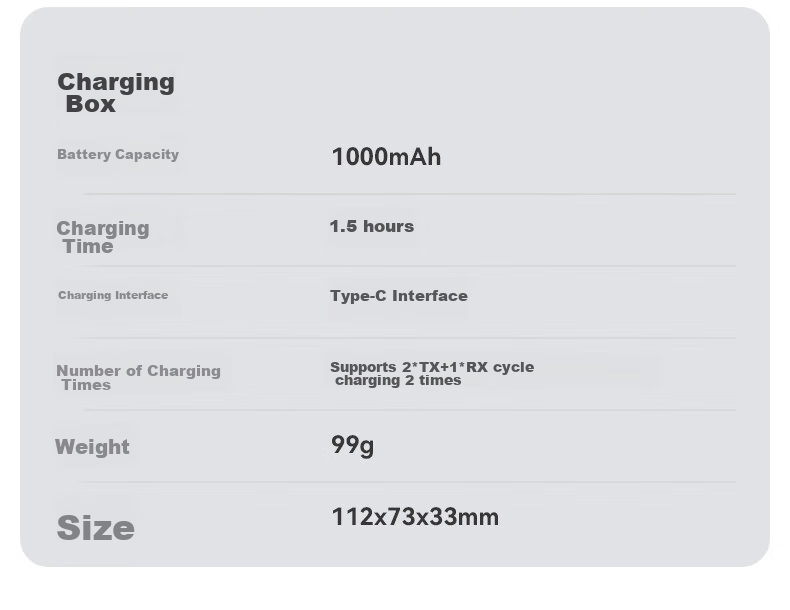Select the Charging Time label
Screen dimensions: 790x610
click(x=103, y=237)
